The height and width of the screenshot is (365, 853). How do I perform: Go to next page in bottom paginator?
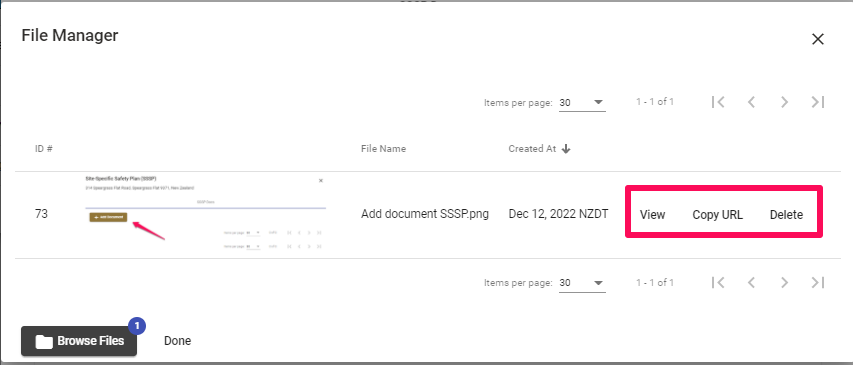[784, 282]
